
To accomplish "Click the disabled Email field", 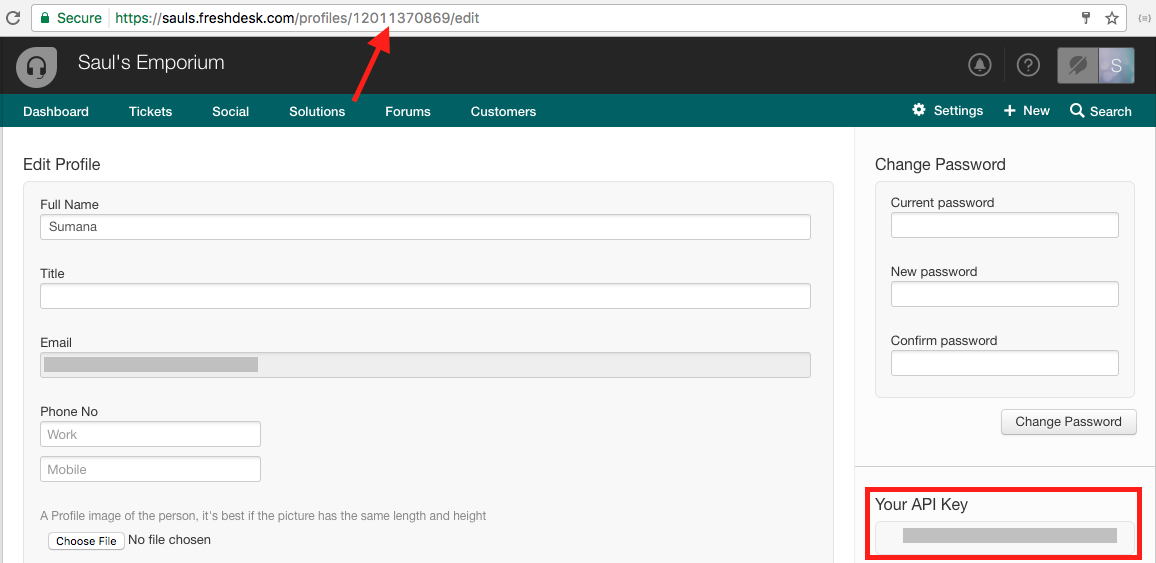I will tap(425, 365).
